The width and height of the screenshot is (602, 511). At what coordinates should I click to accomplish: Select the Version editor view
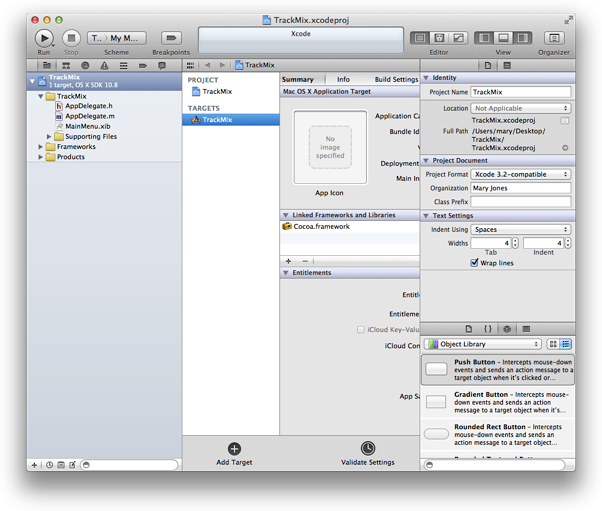[458, 38]
